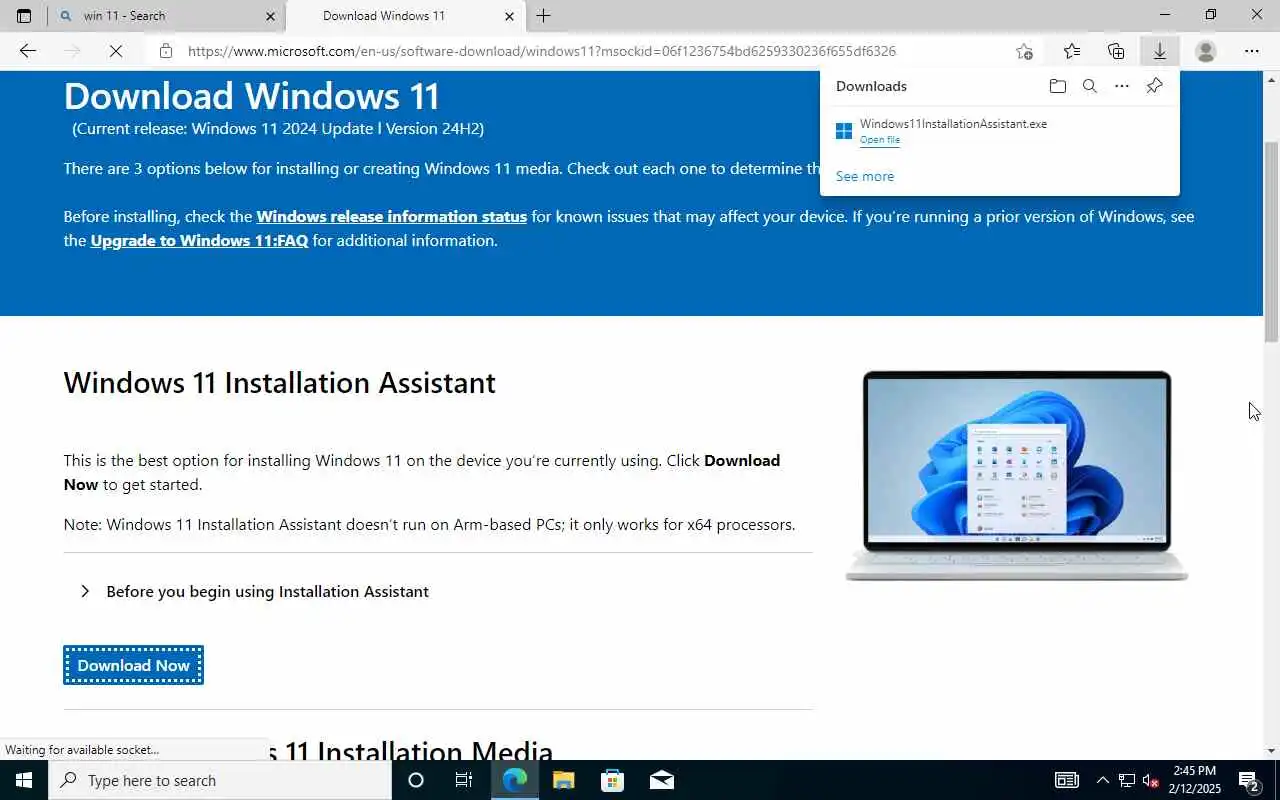The image size is (1280, 800).
Task: Click the scrollbar down arrow
Action: (1271, 750)
